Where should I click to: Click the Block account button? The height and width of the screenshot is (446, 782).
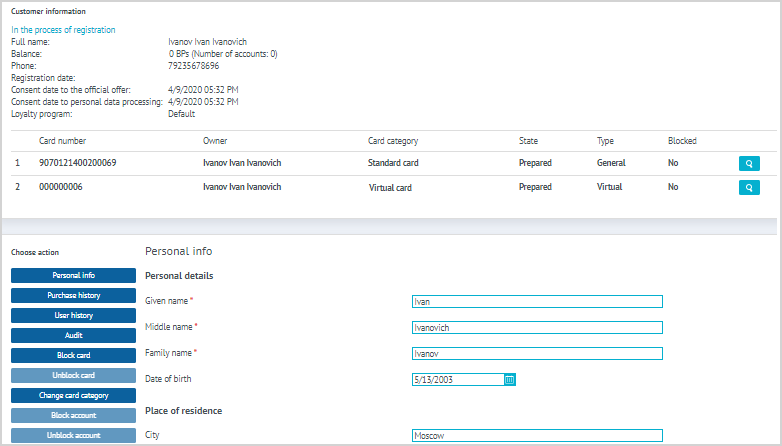click(x=73, y=415)
